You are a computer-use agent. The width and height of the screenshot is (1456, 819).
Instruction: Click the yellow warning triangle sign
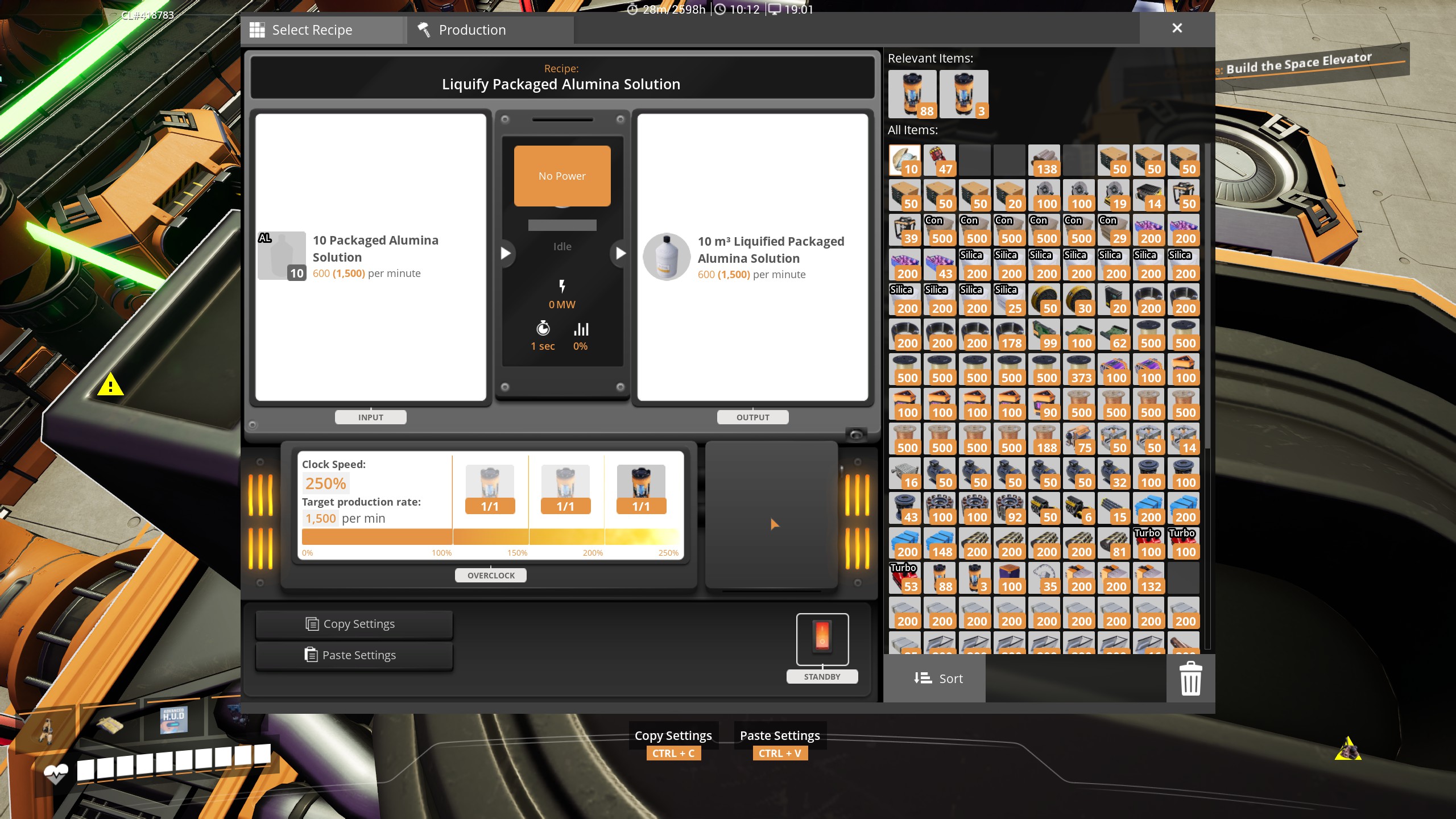[x=110, y=384]
